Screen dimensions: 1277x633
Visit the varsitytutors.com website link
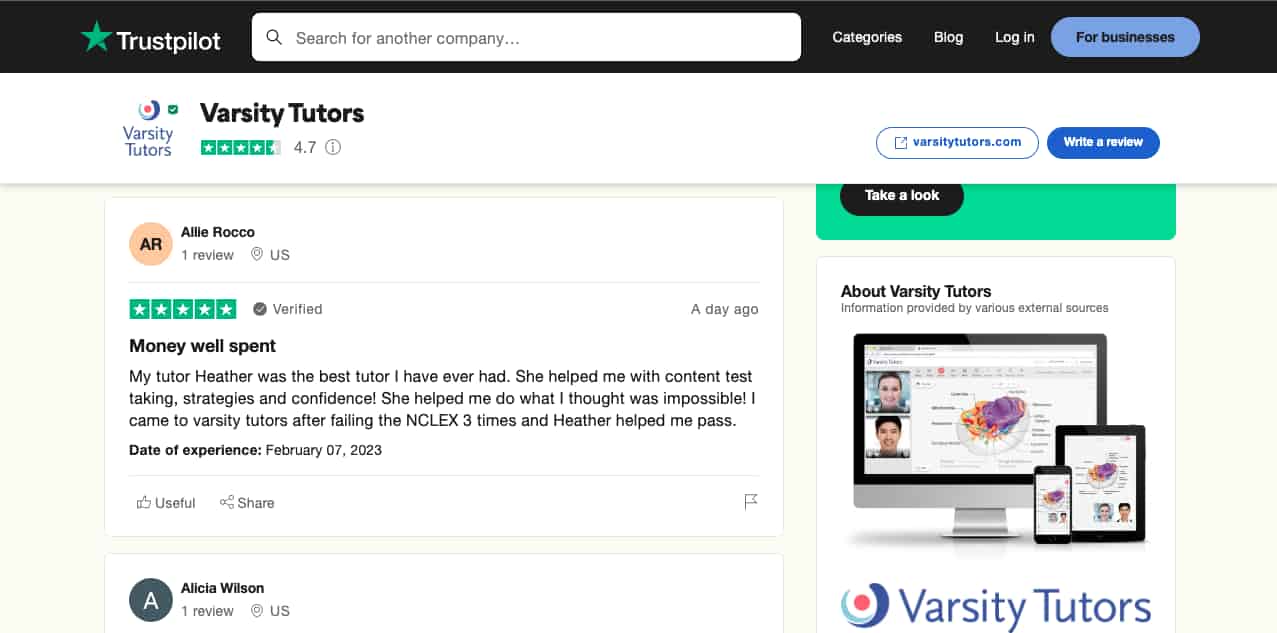(957, 142)
